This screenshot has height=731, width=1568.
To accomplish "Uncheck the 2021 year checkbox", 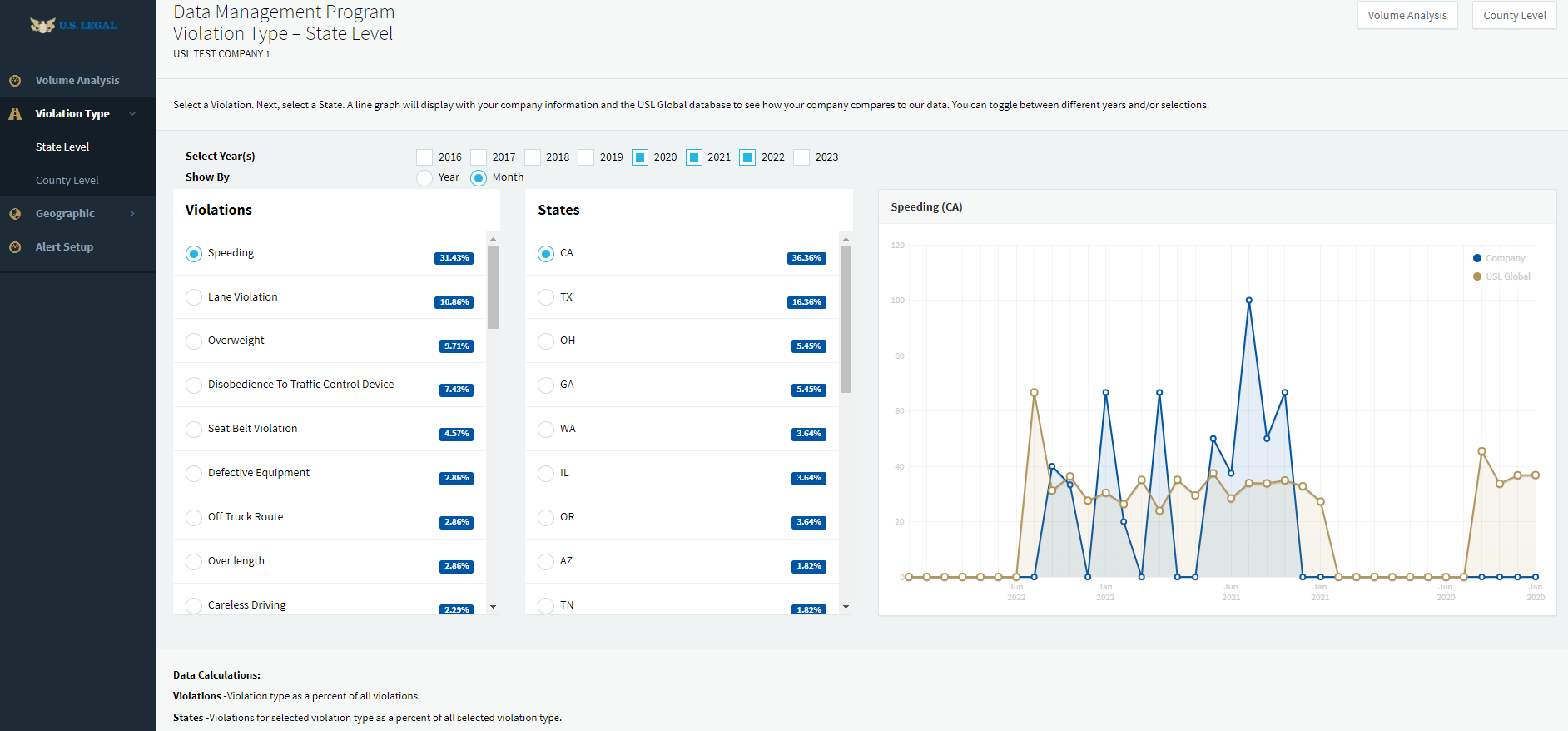I will pos(694,157).
